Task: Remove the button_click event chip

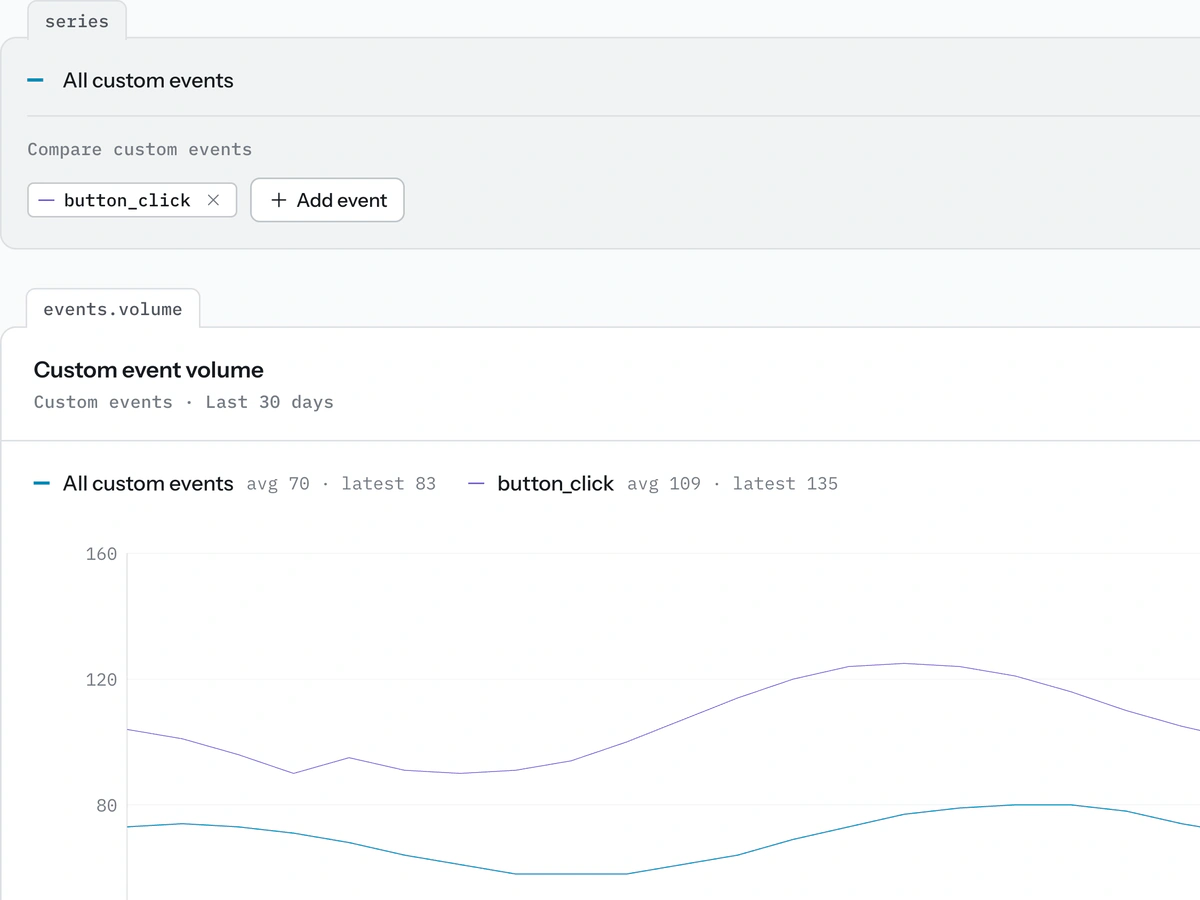Action: tap(213, 200)
